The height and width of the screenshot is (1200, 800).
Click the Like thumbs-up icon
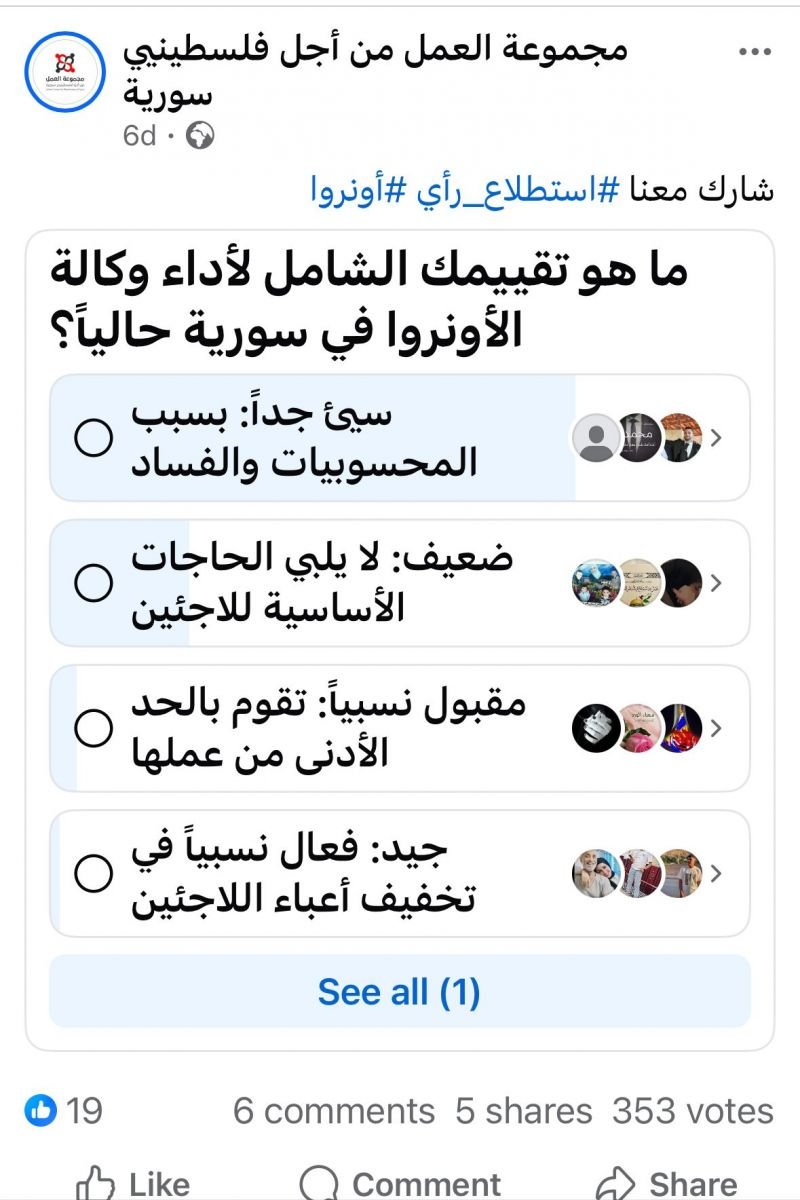[95, 1184]
